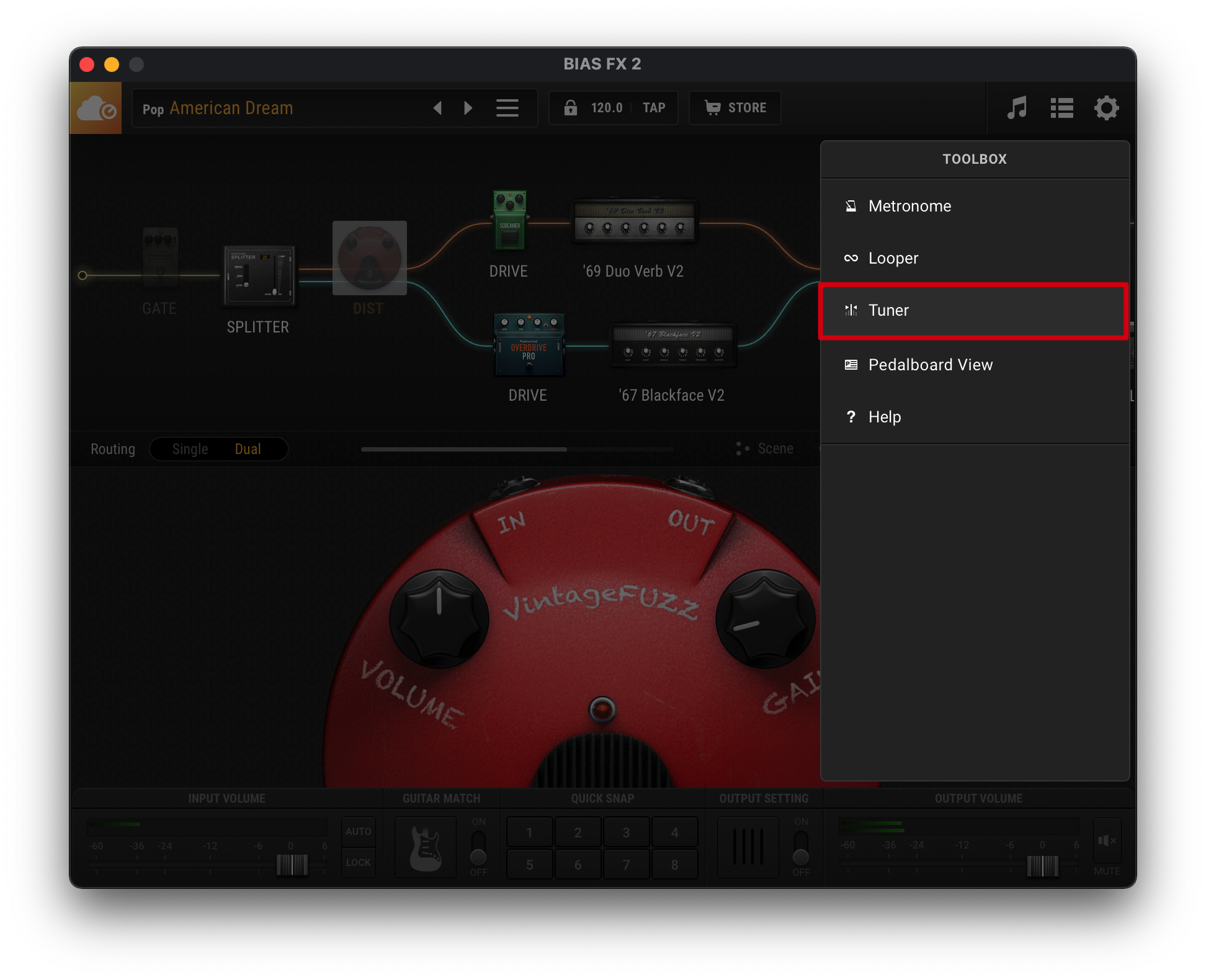
Task: Open the Output Setting panel icon
Action: [748, 847]
